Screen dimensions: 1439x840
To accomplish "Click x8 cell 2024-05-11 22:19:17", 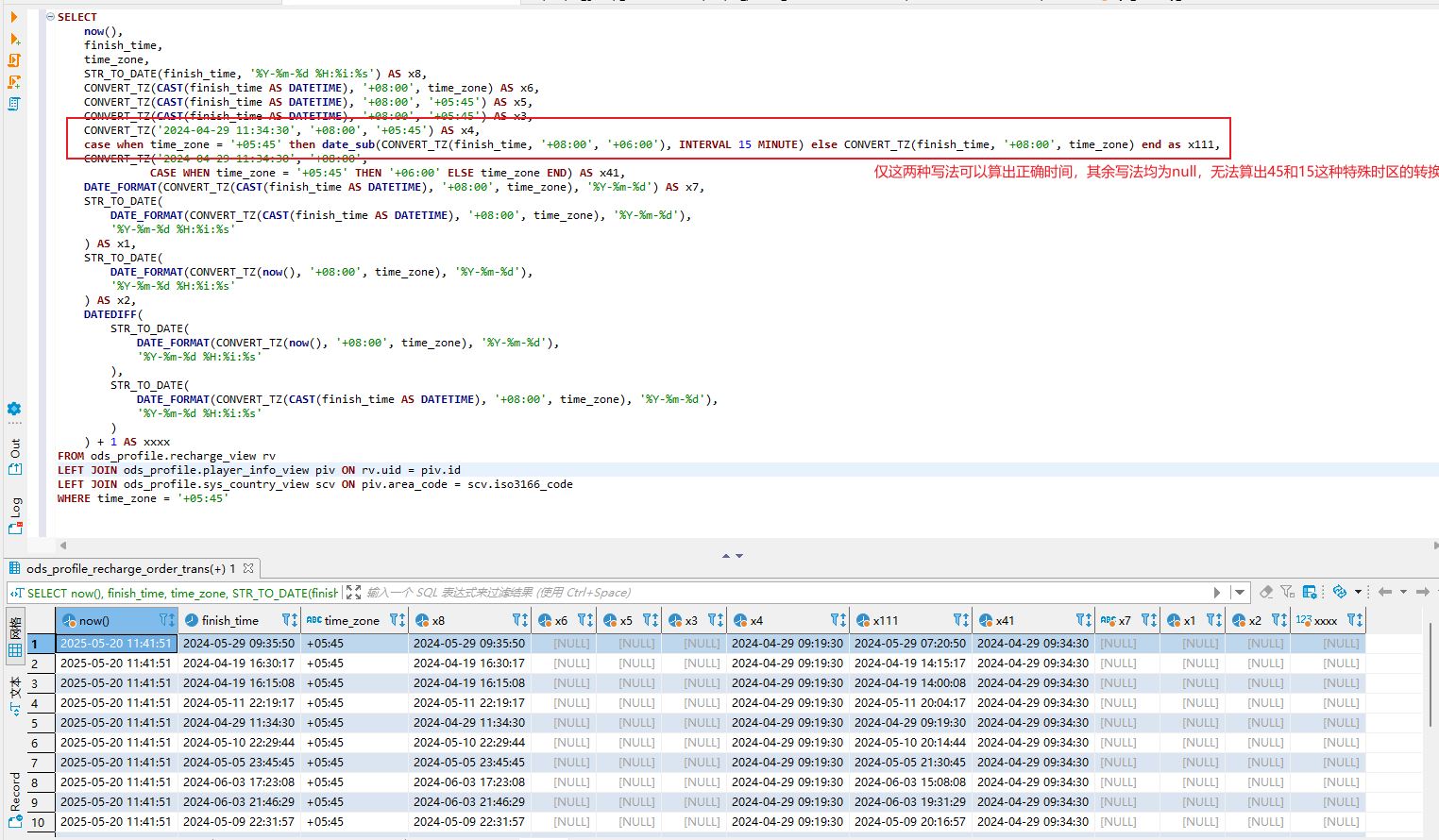I will click(x=469, y=703).
